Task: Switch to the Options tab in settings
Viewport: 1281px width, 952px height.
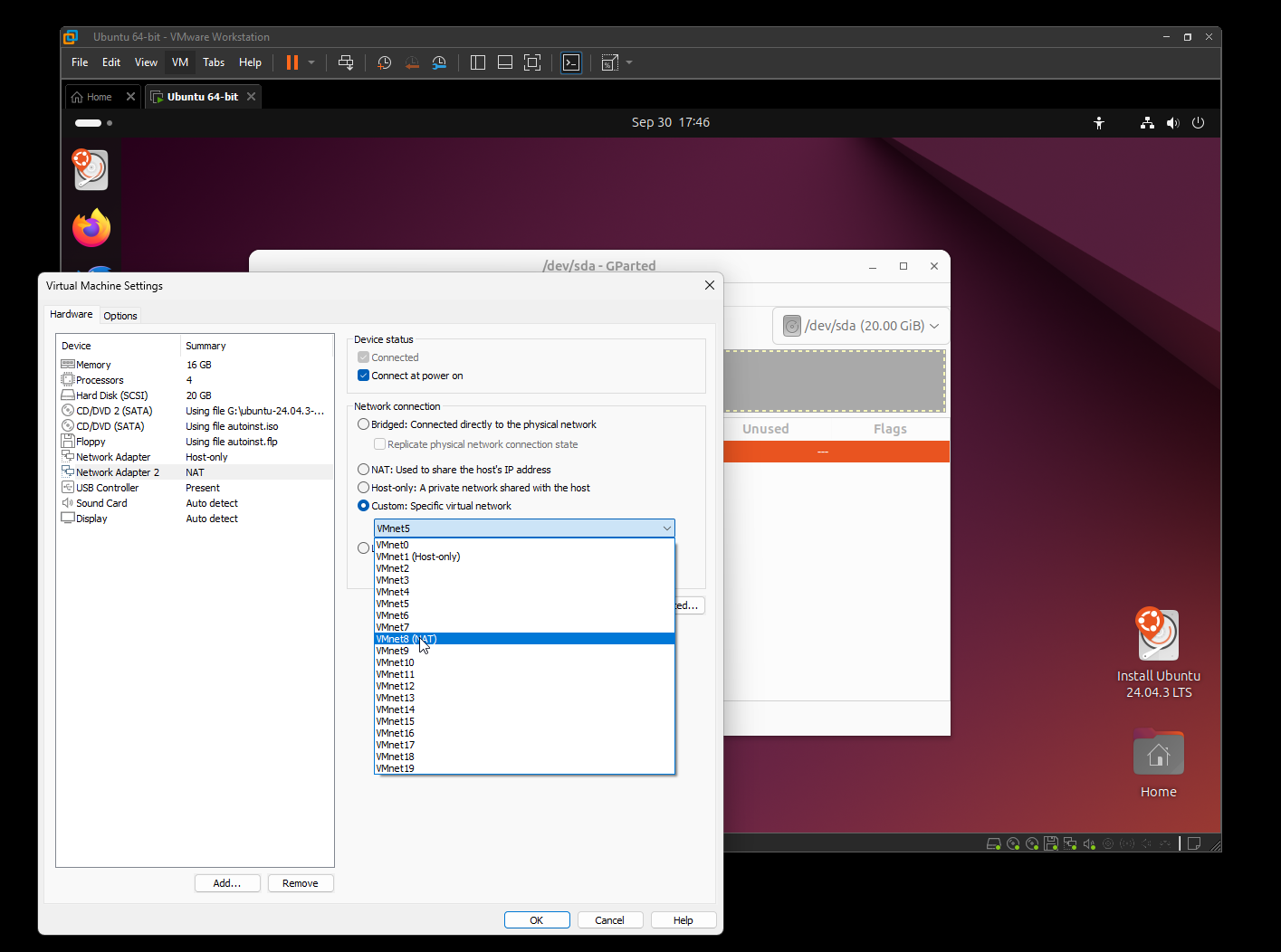Action: [120, 316]
